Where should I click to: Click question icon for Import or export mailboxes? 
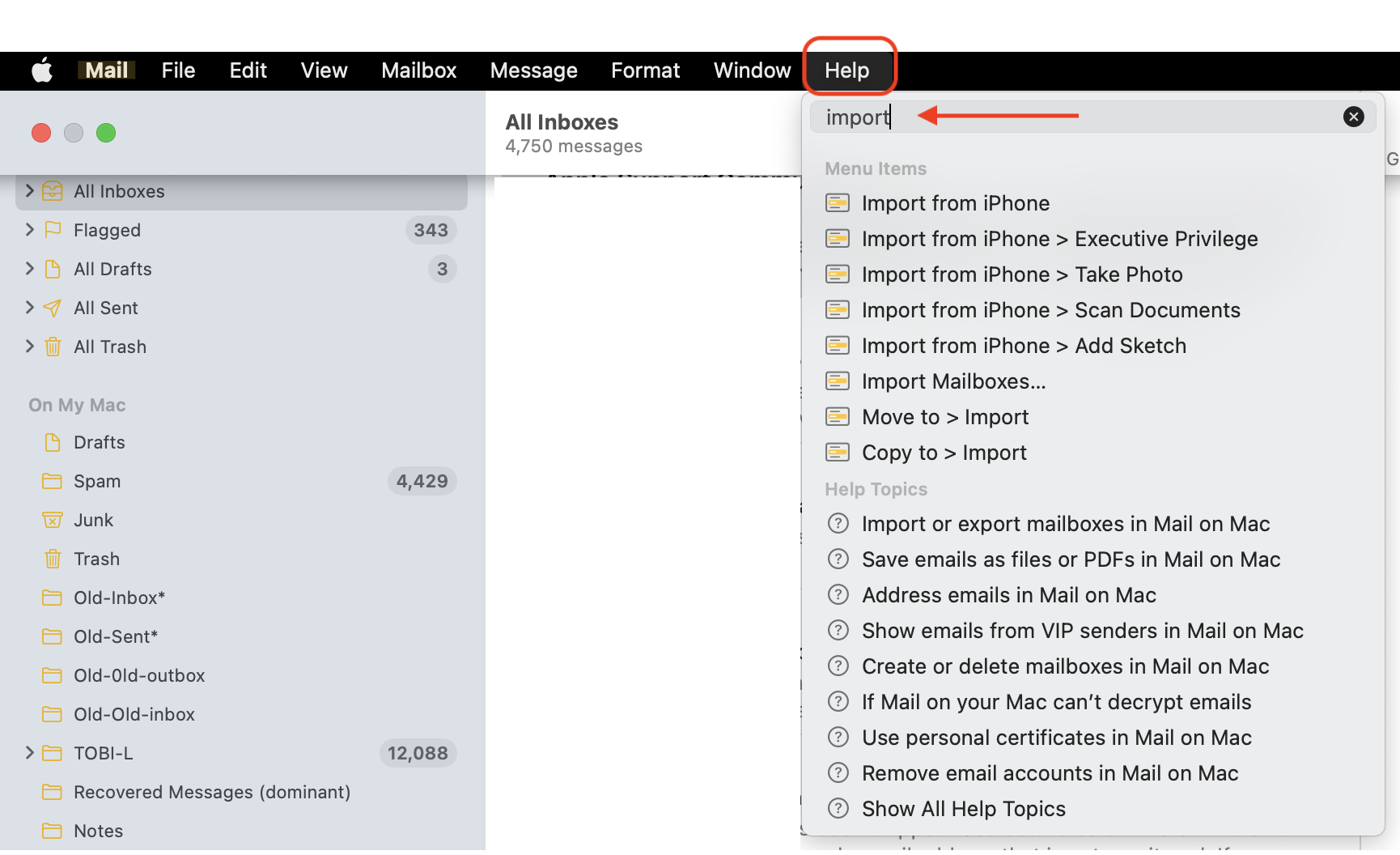point(838,523)
